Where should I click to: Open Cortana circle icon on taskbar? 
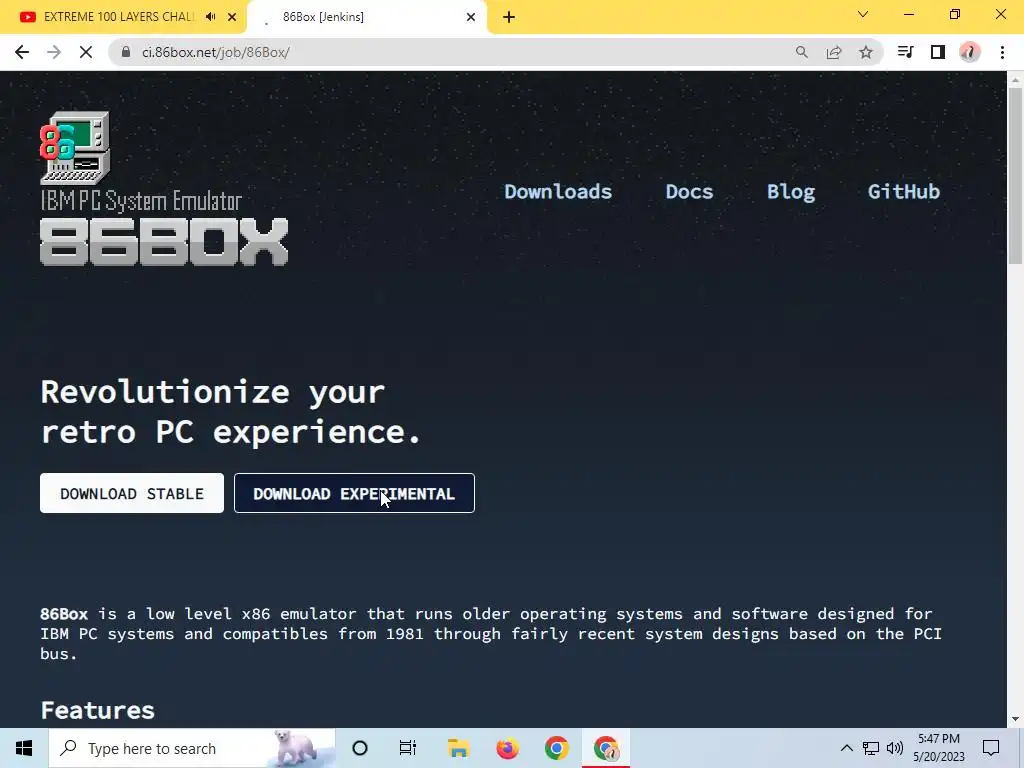click(x=360, y=748)
